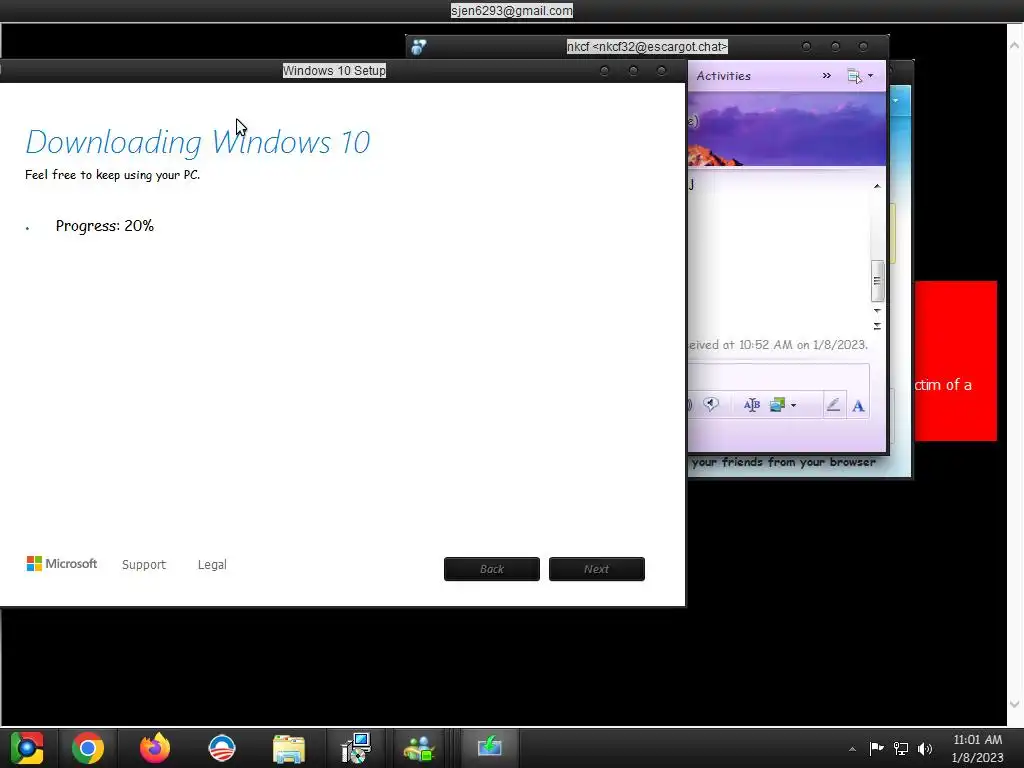This screenshot has height=768, width=1024.
Task: Click the 'Downloading Windows 10' heading
Action: coord(198,142)
